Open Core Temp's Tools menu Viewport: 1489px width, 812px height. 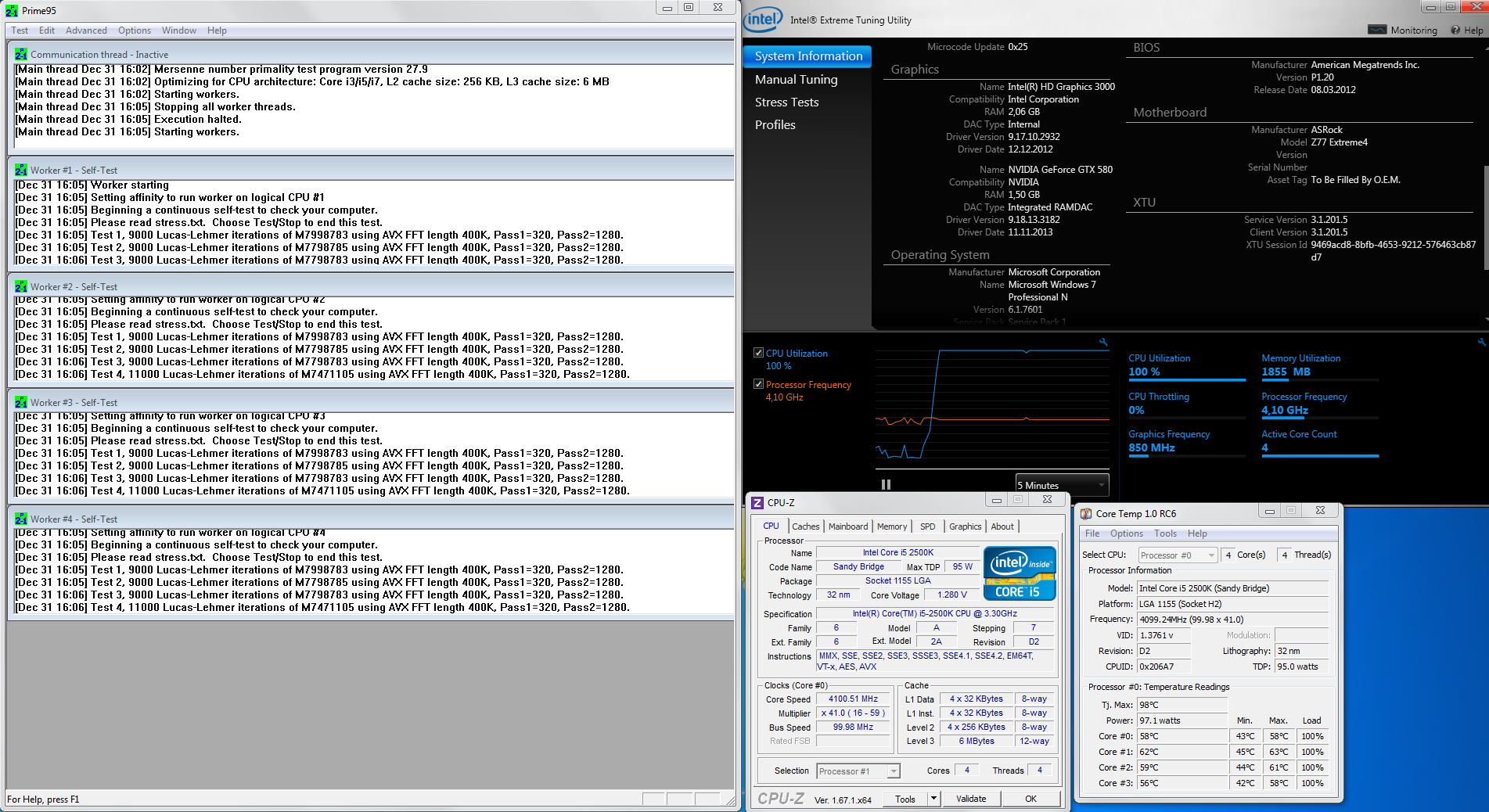click(x=1165, y=534)
